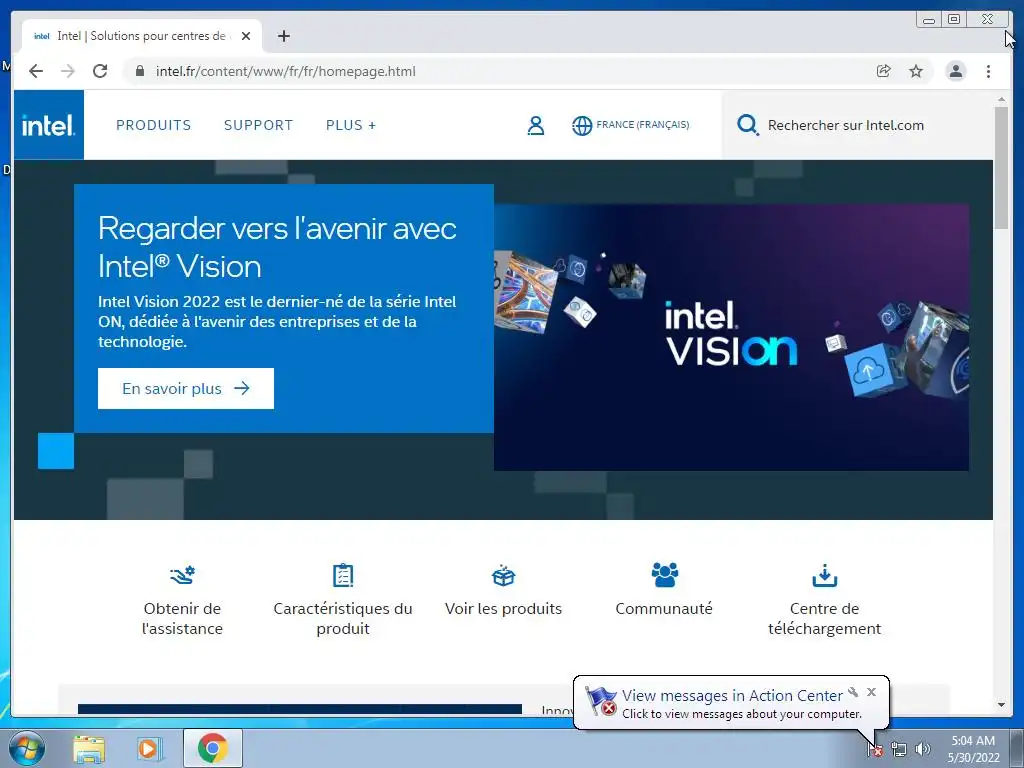This screenshot has height=768, width=1024.
Task: Click the En savoir plus button
Action: click(186, 389)
